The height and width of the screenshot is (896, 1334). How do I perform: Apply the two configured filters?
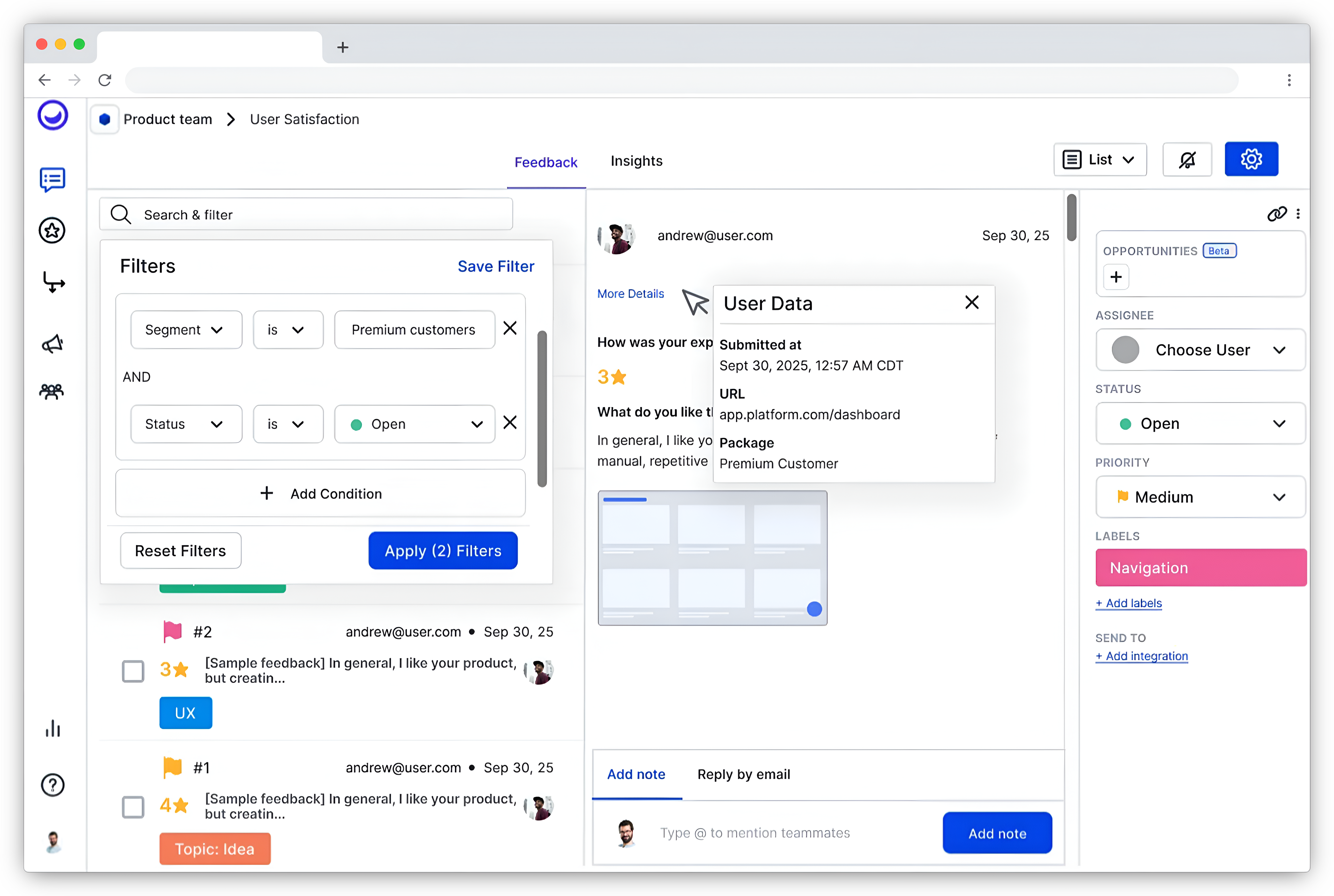pyautogui.click(x=443, y=550)
